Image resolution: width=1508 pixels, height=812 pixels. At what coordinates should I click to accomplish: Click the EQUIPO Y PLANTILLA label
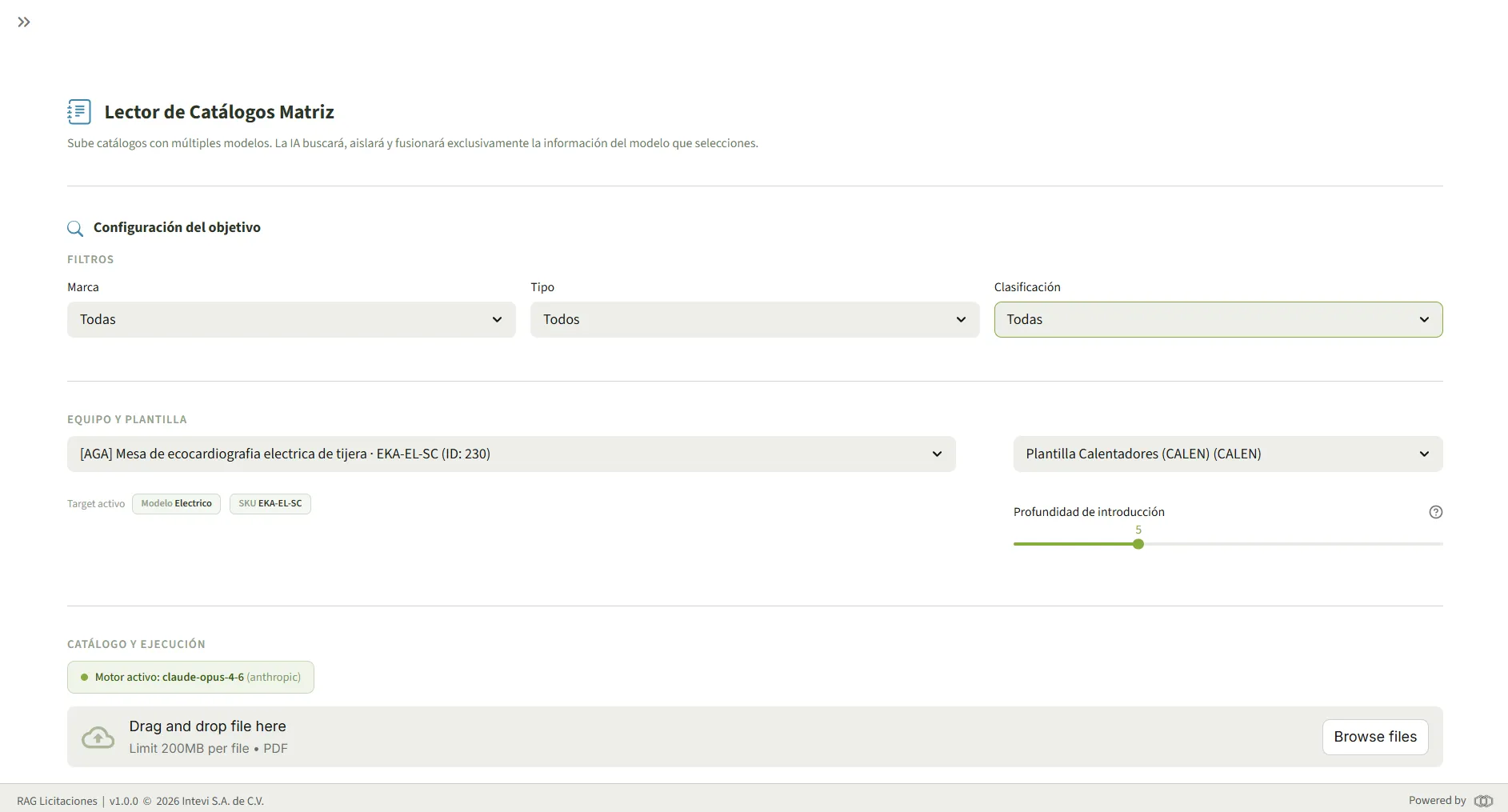pyautogui.click(x=127, y=419)
